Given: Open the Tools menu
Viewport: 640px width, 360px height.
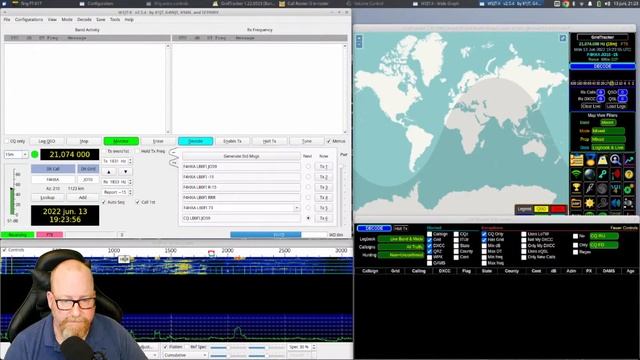Looking at the screenshot, I should pos(115,20).
